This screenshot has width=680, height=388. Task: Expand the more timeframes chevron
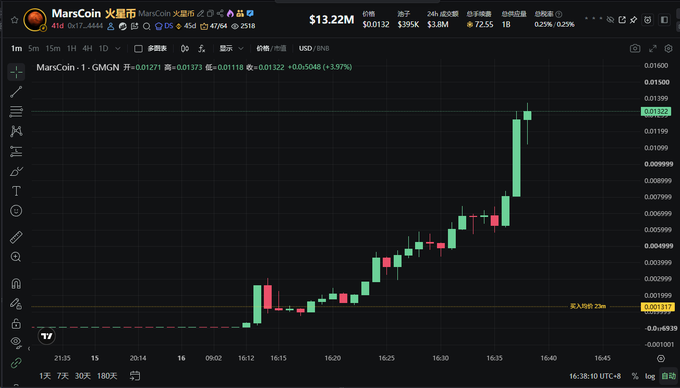(118, 49)
